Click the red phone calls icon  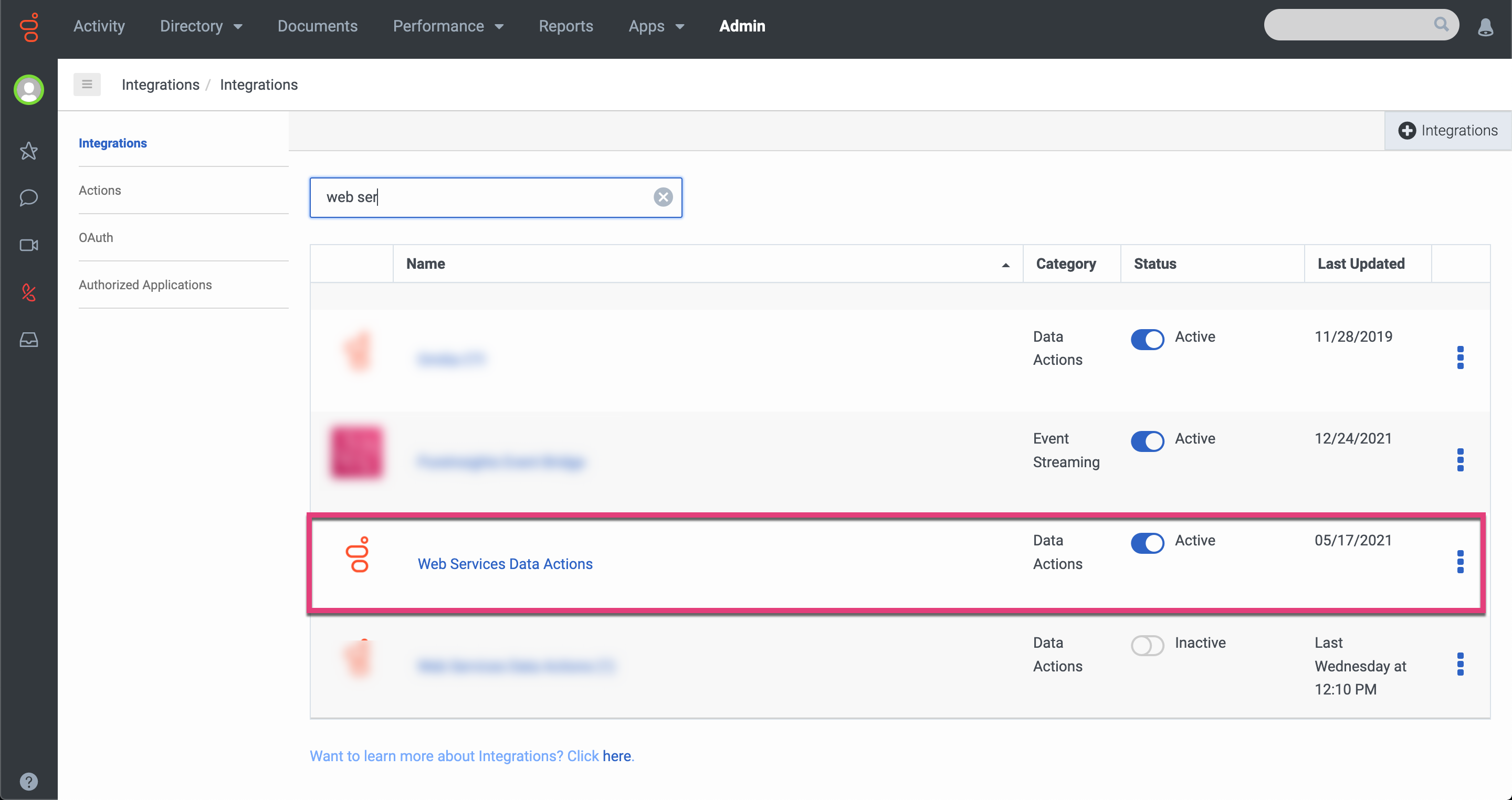pyautogui.click(x=28, y=292)
